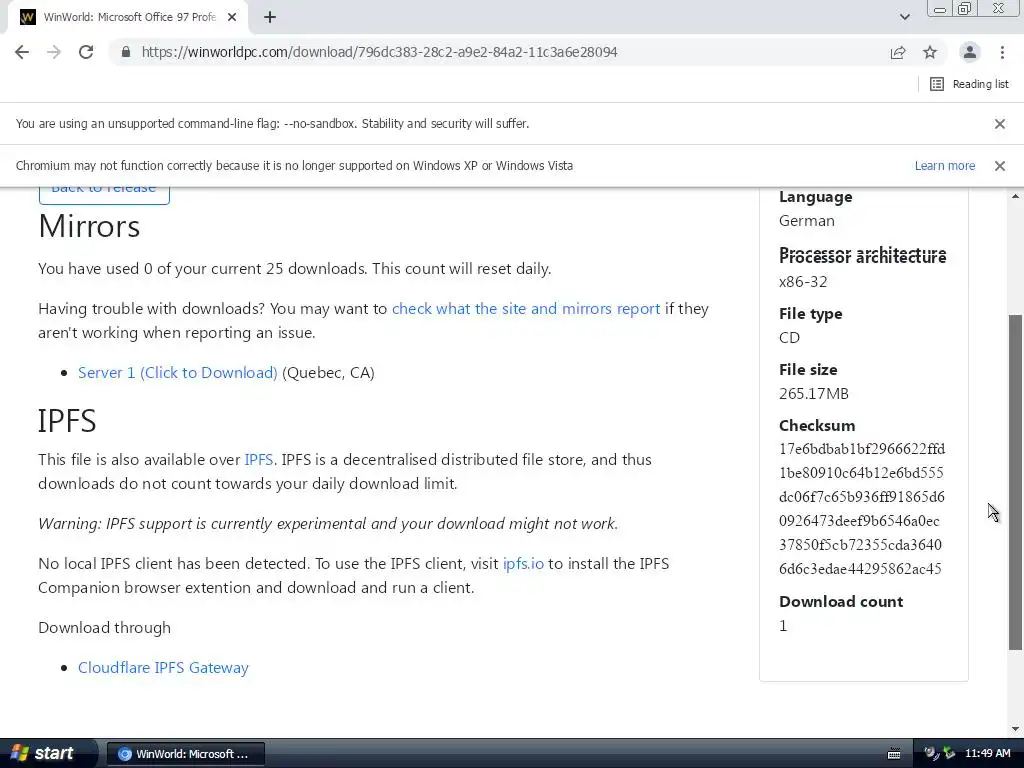Reload the current page
1024x768 pixels.
86,52
